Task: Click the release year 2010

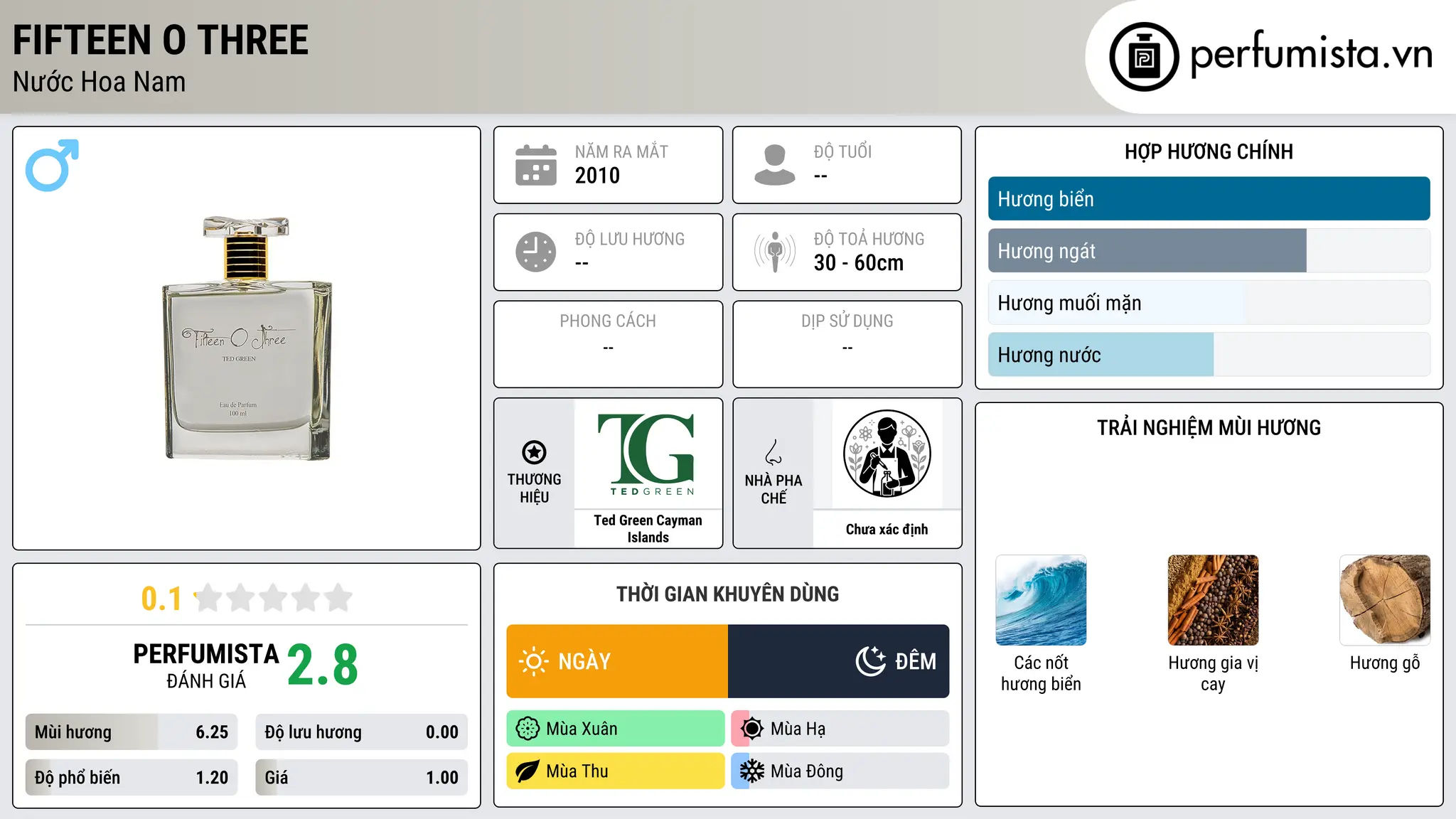Action: point(597,176)
